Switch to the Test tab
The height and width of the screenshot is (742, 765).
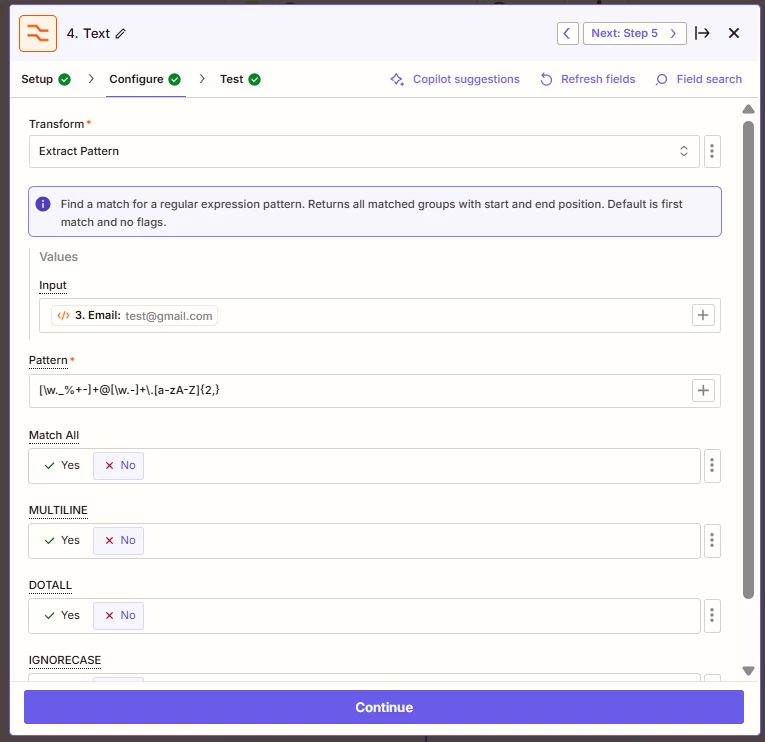tap(240, 79)
